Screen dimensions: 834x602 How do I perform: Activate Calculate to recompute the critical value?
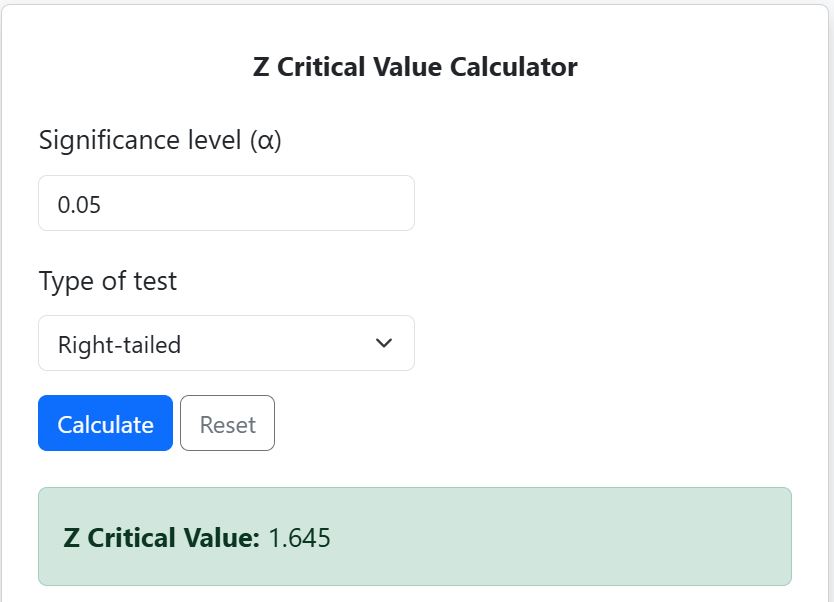point(105,423)
